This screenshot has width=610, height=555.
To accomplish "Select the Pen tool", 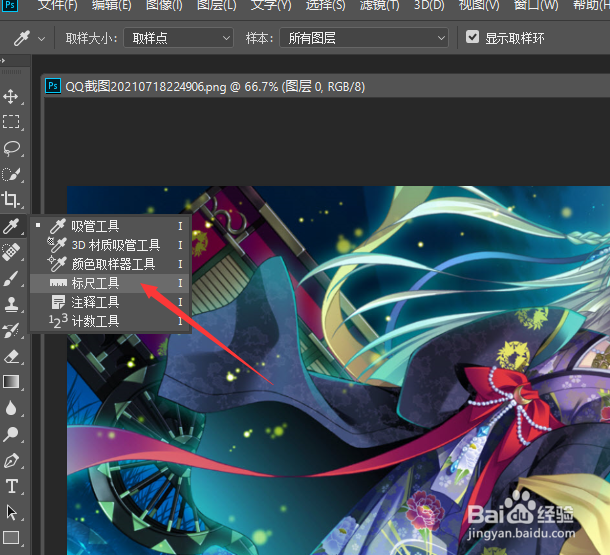I will tap(11, 460).
